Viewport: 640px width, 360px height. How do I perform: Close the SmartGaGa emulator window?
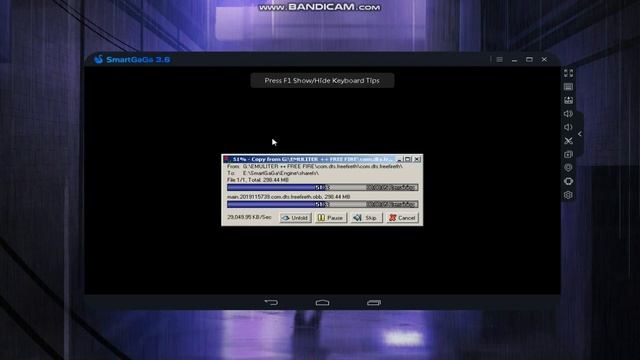click(544, 60)
